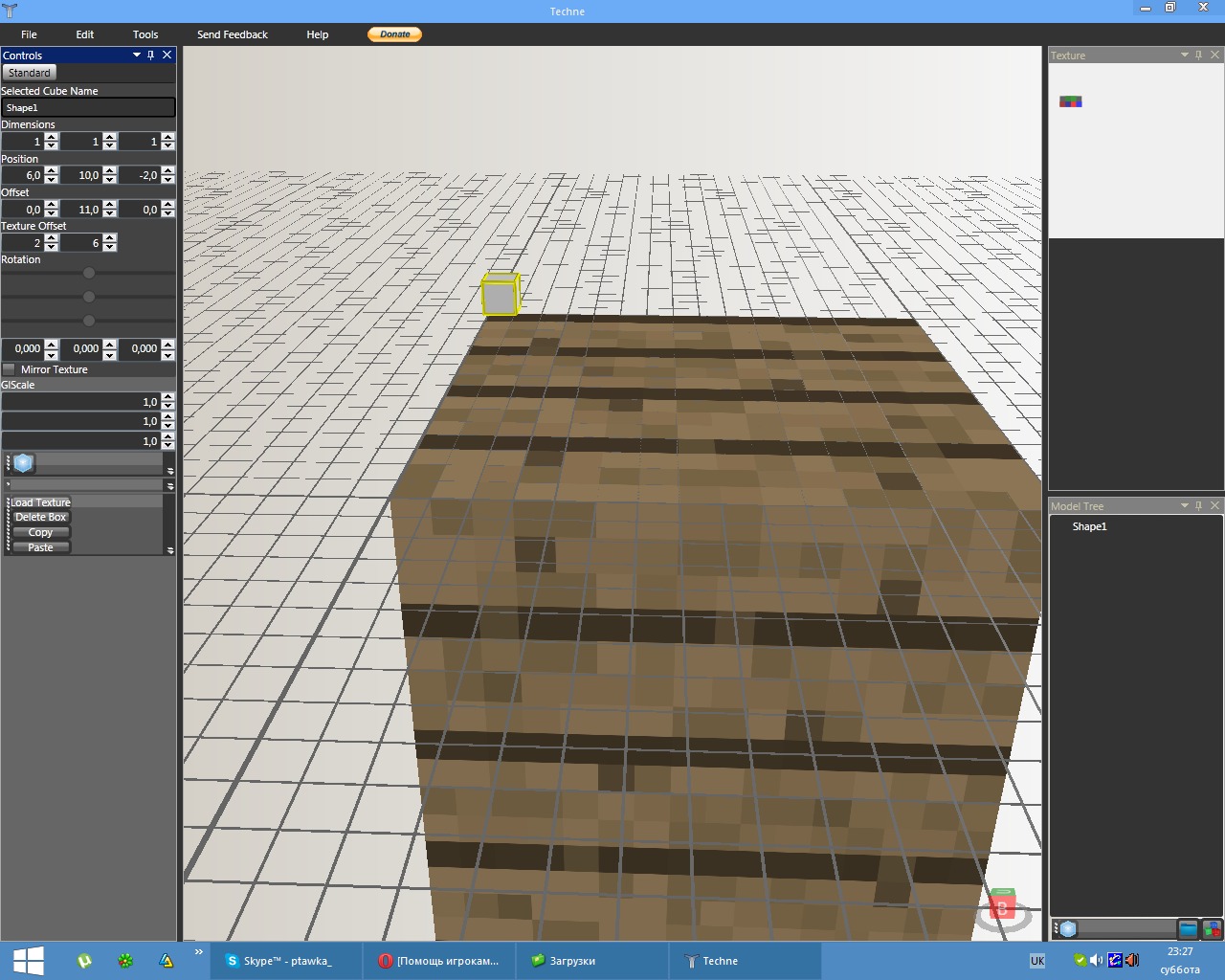Add new cube in Model Tree toolbar

1068,928
